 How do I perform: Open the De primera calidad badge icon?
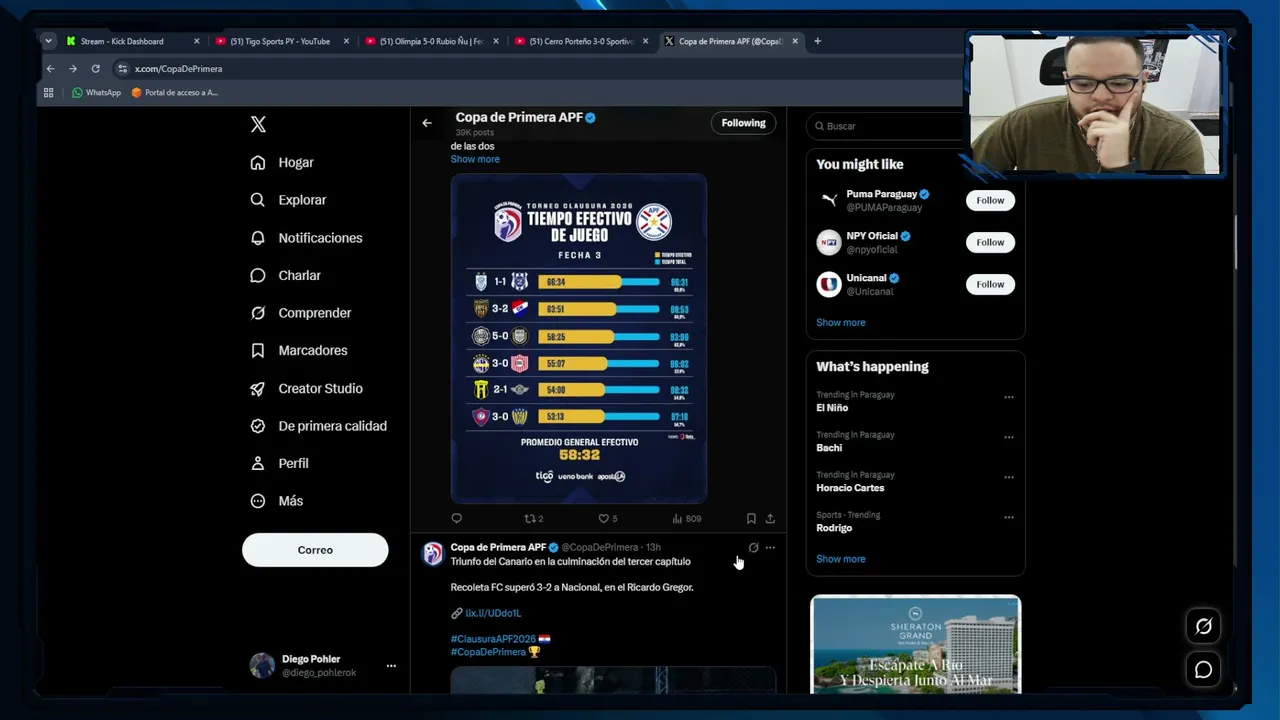258,426
